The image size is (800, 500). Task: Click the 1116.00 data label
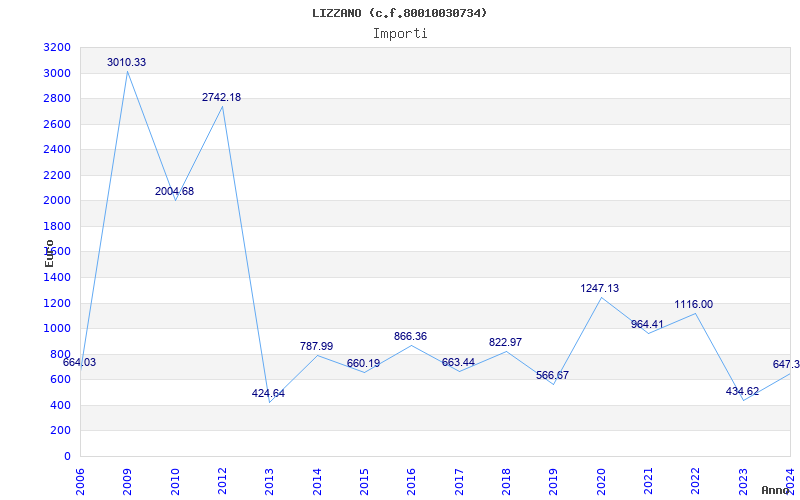coord(694,305)
